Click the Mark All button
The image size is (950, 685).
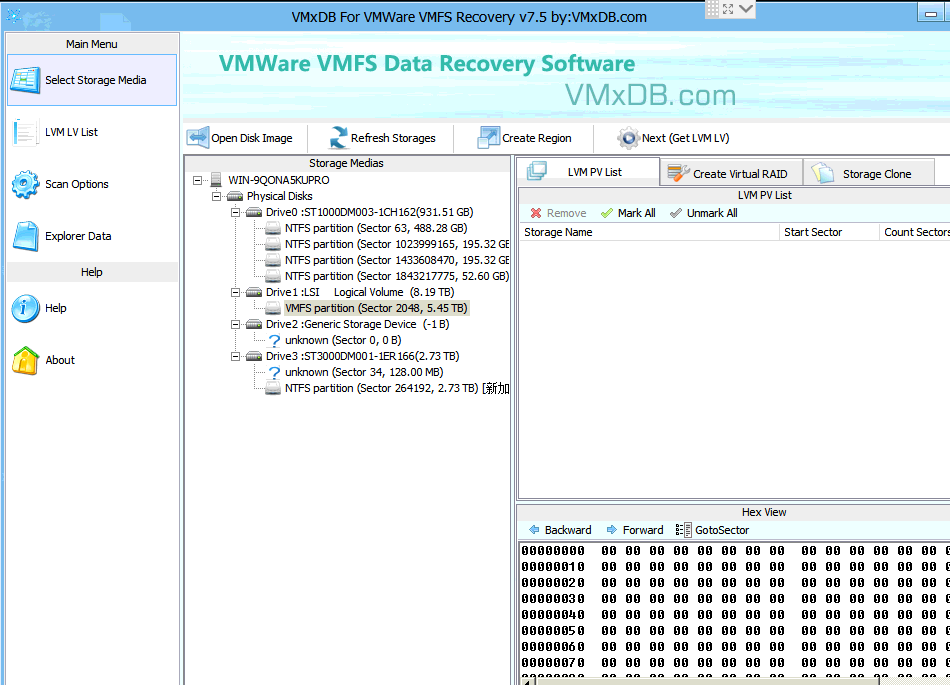click(x=628, y=213)
